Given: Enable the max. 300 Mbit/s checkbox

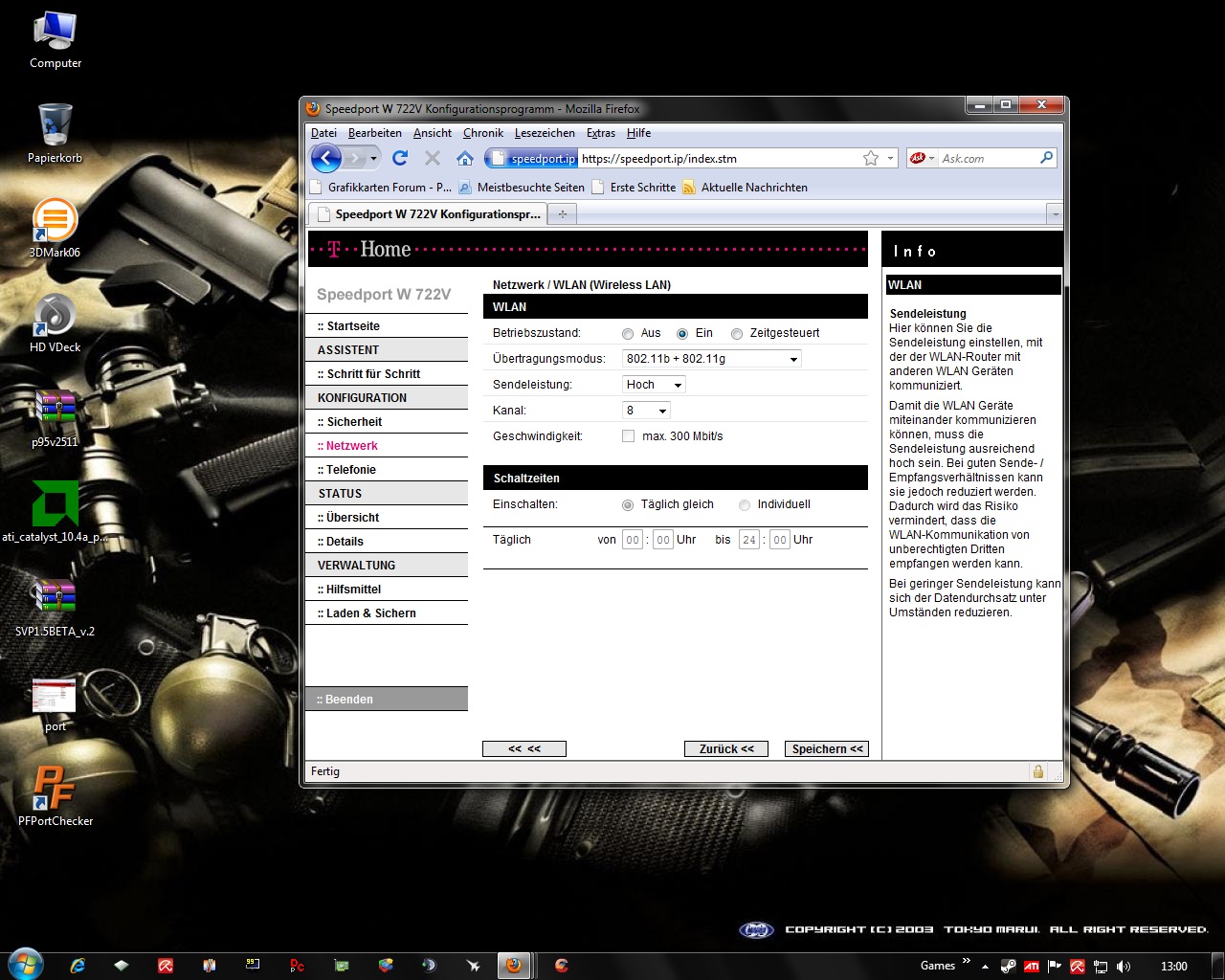Looking at the screenshot, I should 628,436.
